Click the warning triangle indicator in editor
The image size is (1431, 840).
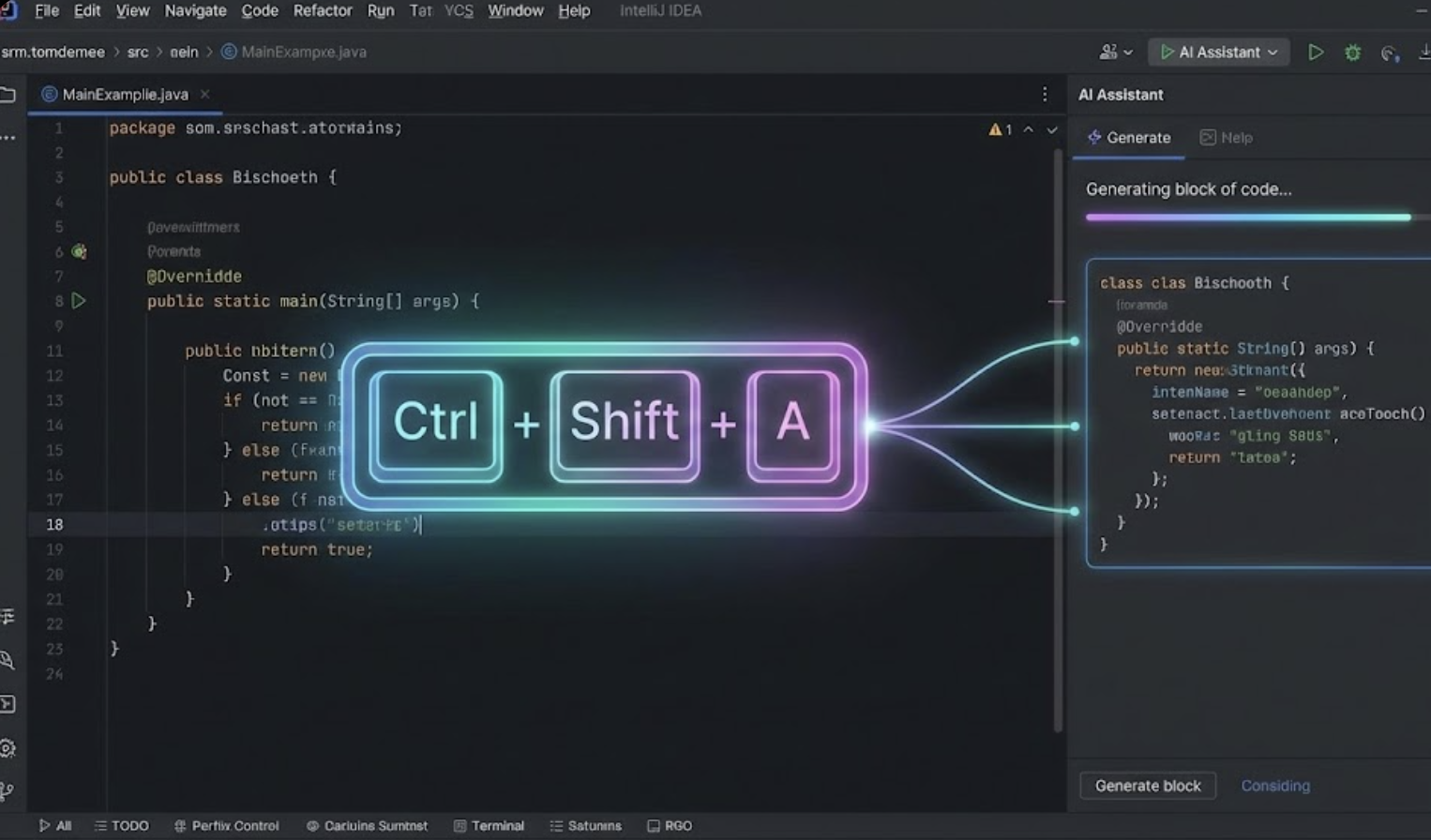pos(995,129)
